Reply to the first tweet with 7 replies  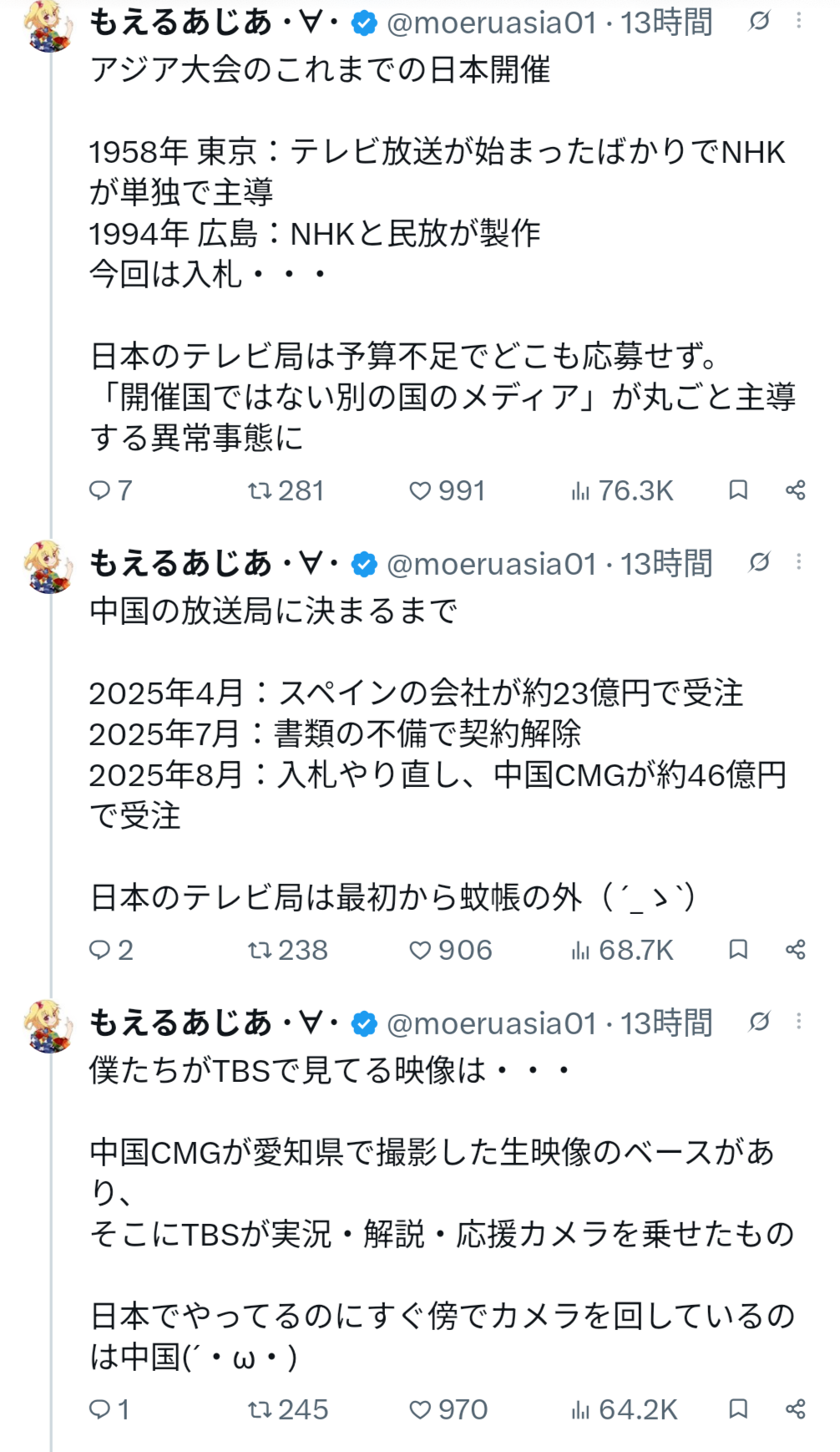tap(110, 490)
